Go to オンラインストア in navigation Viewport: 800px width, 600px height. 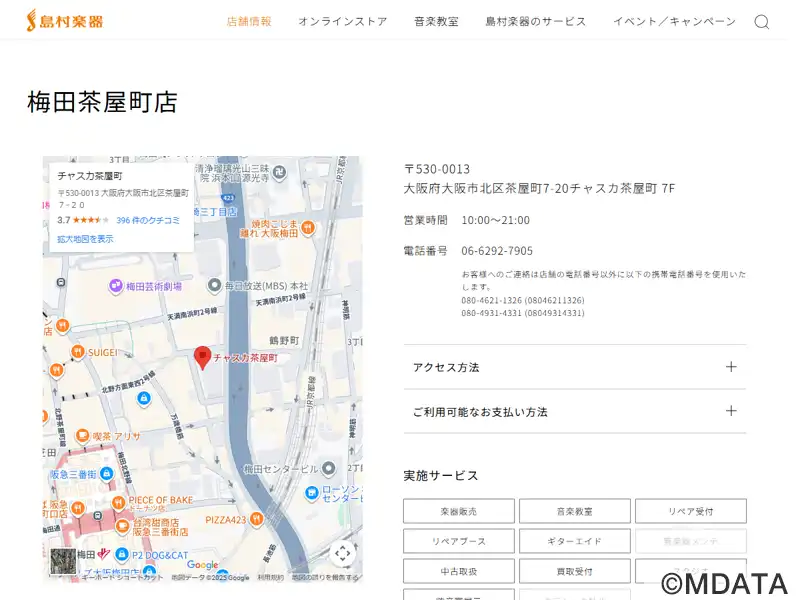click(342, 21)
